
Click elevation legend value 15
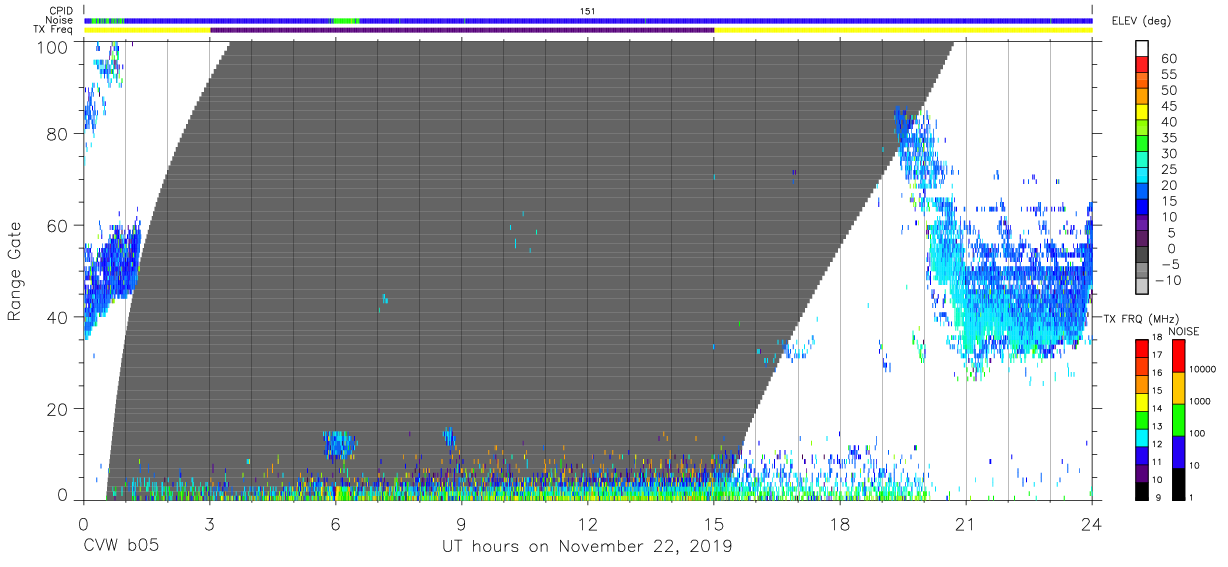click(1168, 202)
